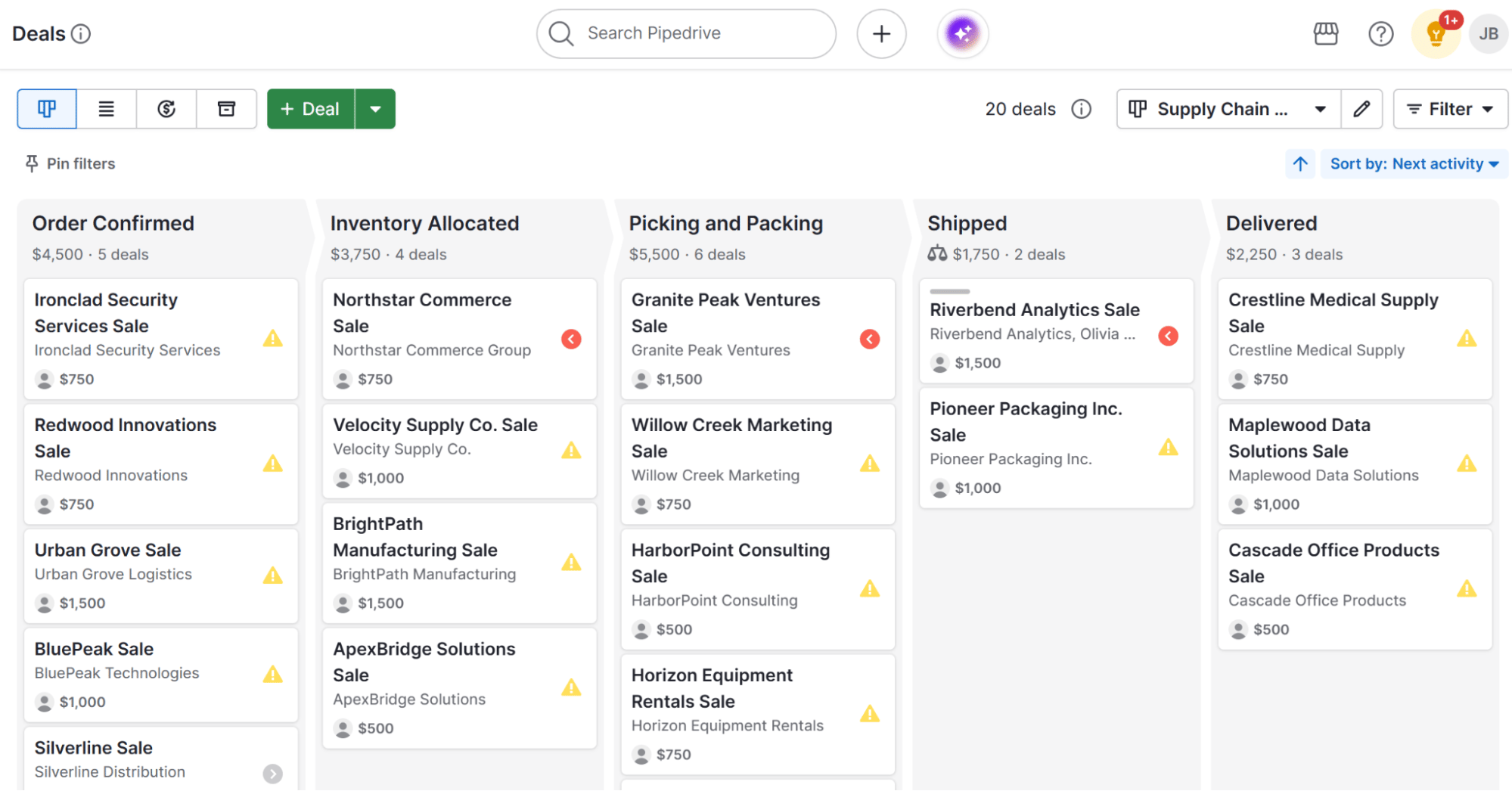
Task: Click the AI assistant sparkle icon
Action: point(962,34)
